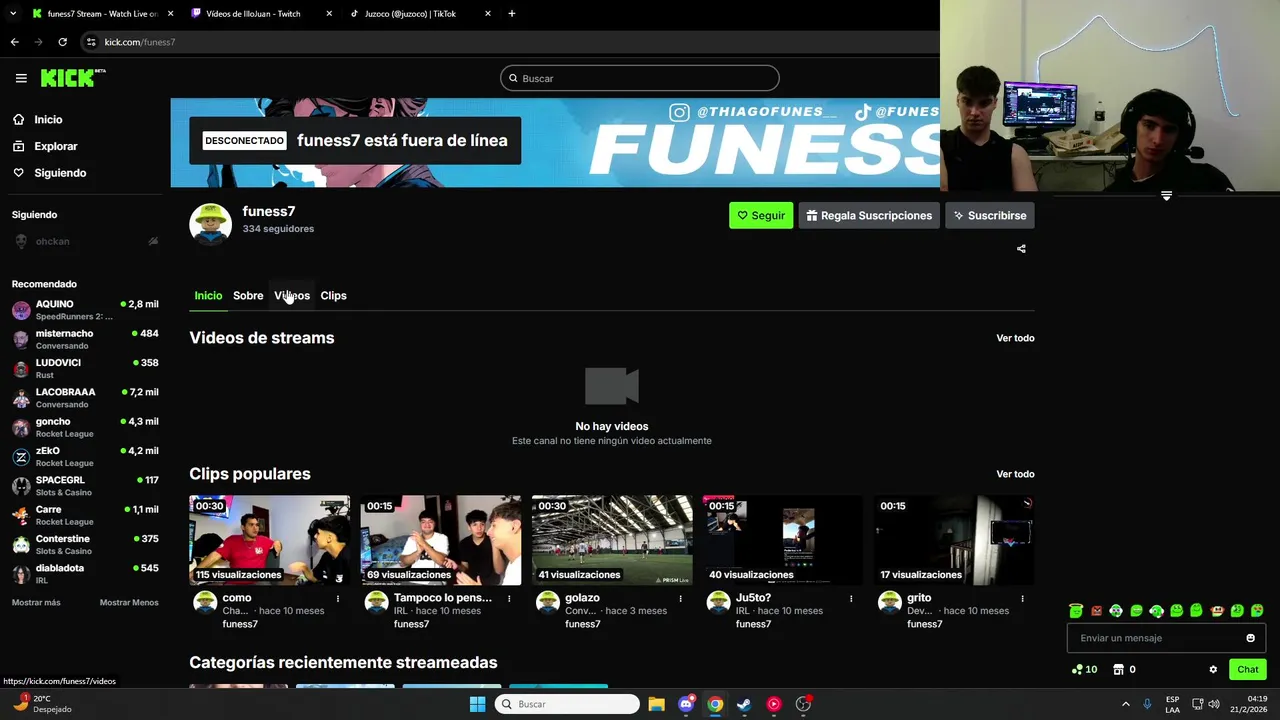Play the 'grito' clip thumbnail

(x=954, y=540)
